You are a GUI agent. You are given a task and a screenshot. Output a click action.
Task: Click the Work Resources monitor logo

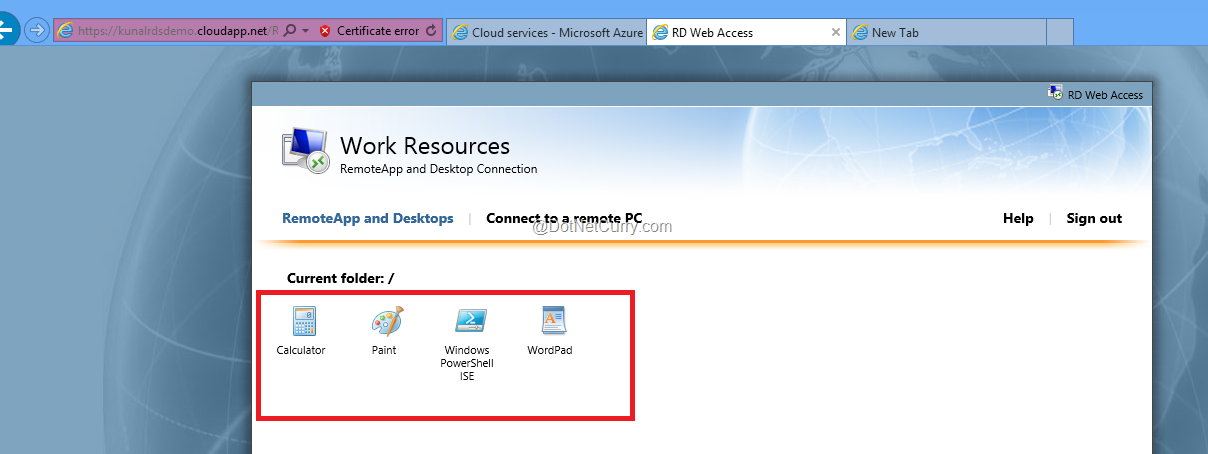305,151
